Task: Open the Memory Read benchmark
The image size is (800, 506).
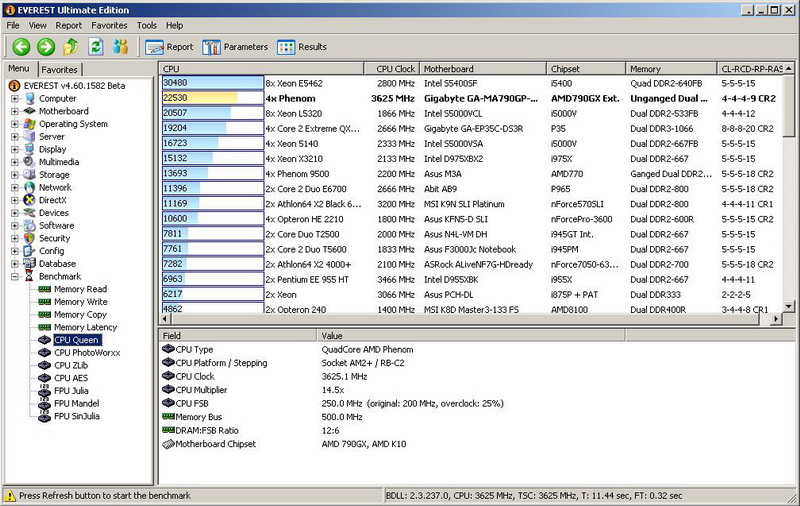Action: pos(80,289)
